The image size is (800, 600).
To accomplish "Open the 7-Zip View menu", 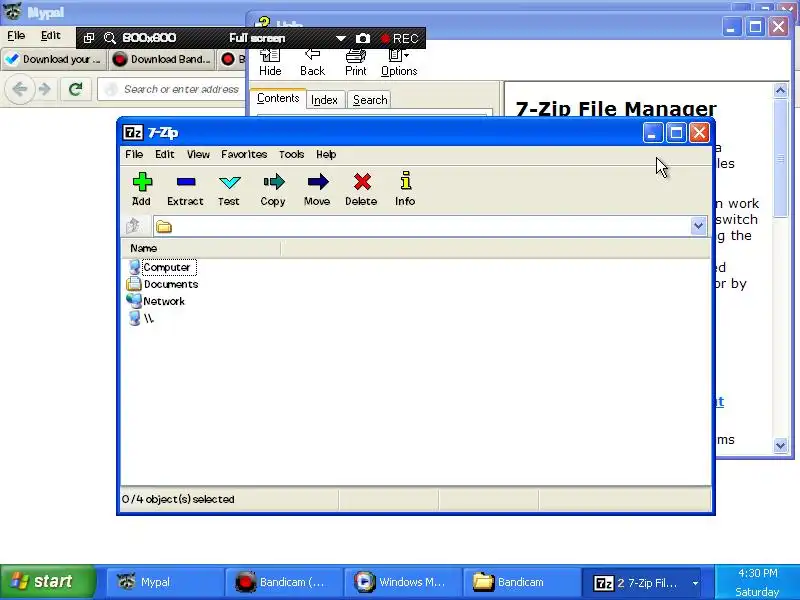I will [198, 154].
